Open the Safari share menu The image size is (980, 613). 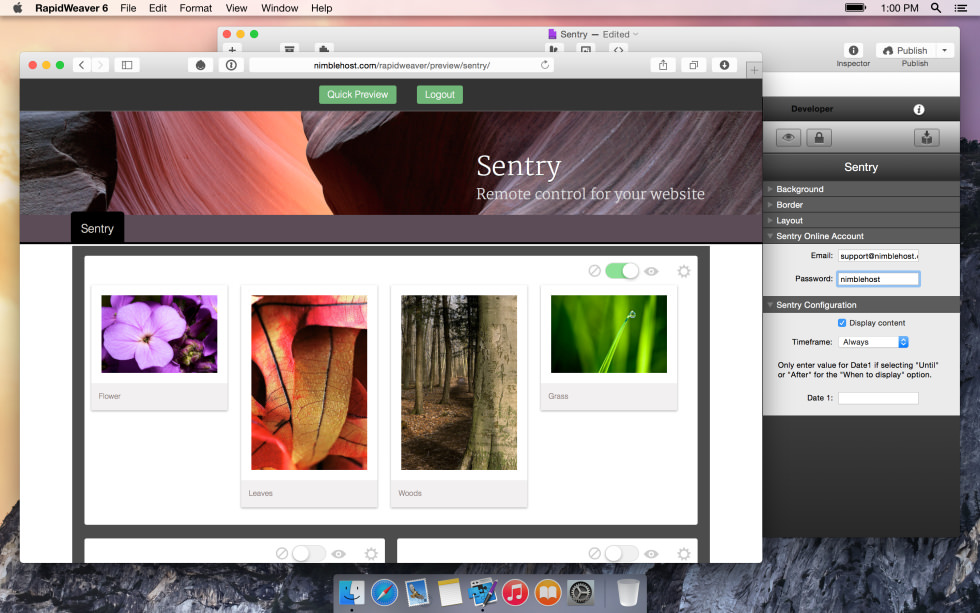(663, 65)
